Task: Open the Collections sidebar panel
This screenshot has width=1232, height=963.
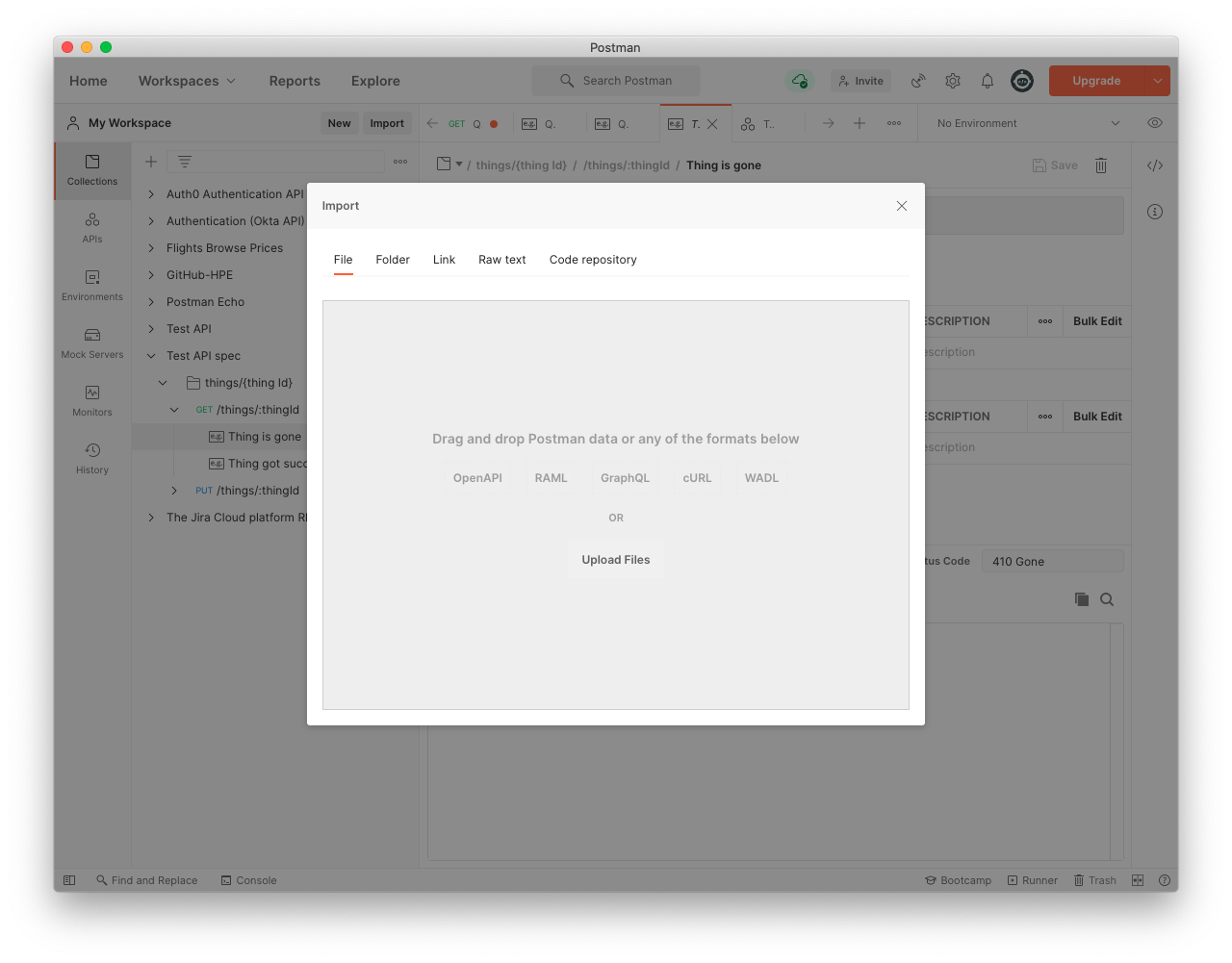Action: tap(92, 170)
